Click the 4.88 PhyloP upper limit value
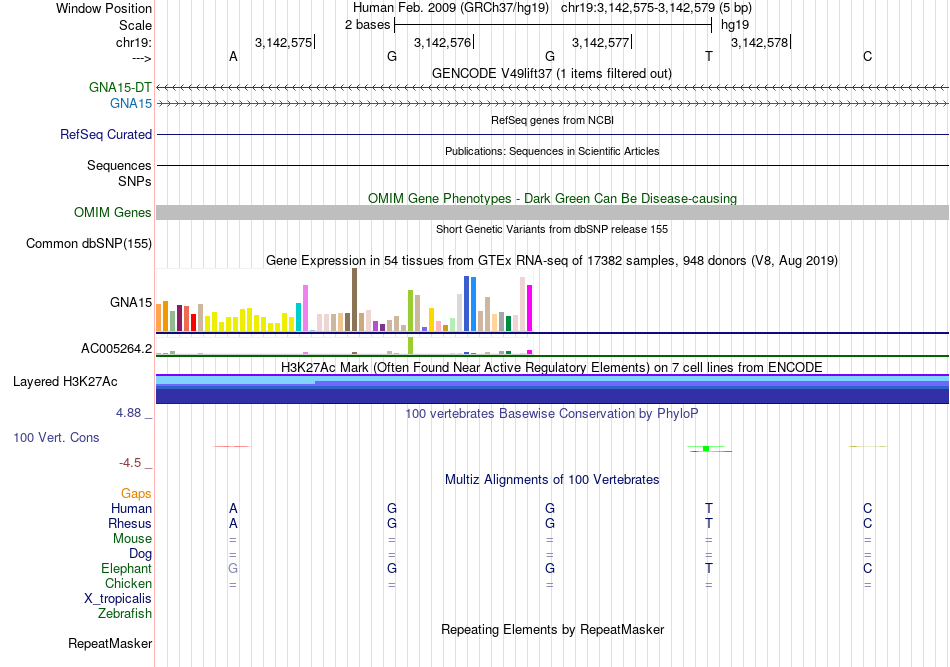This screenshot has height=667, width=950. pyautogui.click(x=128, y=413)
